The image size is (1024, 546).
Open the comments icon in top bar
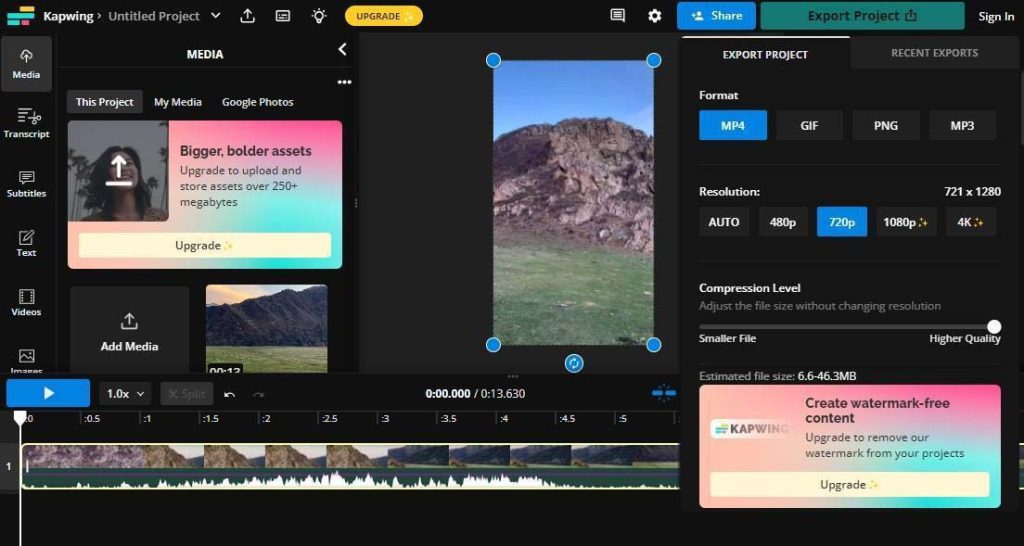pyautogui.click(x=617, y=16)
